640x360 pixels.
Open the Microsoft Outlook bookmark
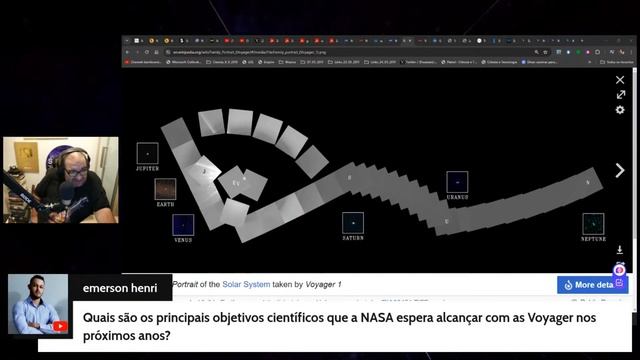[x=184, y=62]
